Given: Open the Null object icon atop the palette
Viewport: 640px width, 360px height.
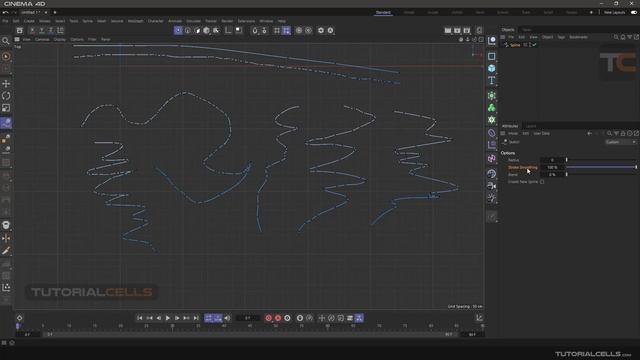Looking at the screenshot, I should 492,40.
